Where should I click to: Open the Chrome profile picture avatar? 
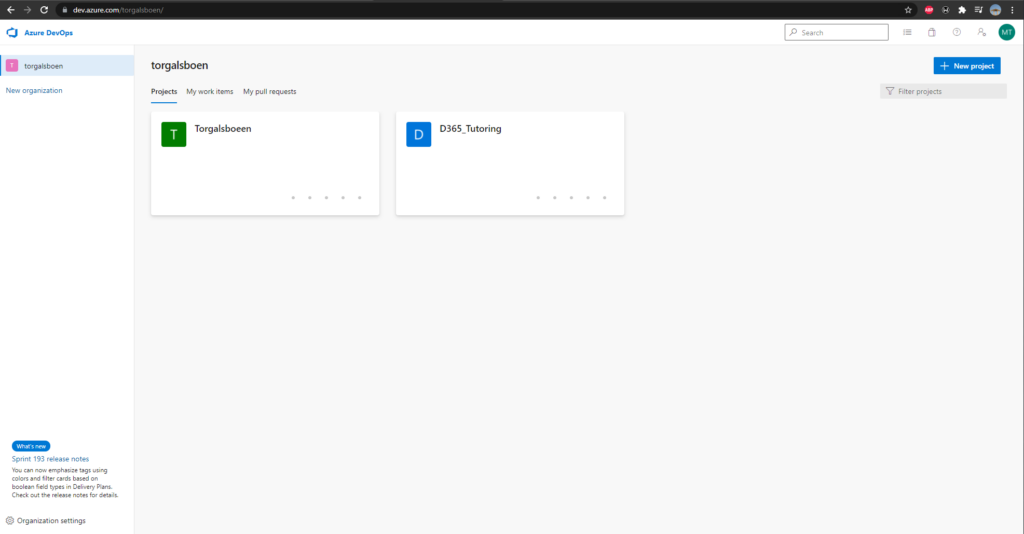click(995, 10)
